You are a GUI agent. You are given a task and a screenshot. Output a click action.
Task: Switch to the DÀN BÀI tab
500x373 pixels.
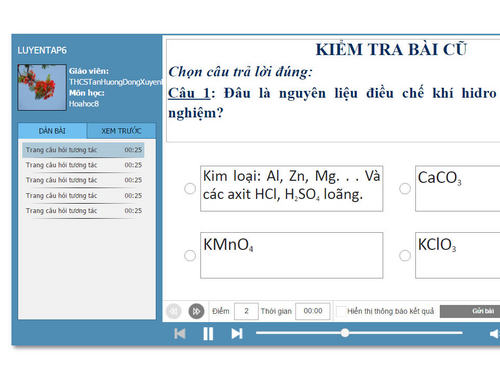coord(52,131)
